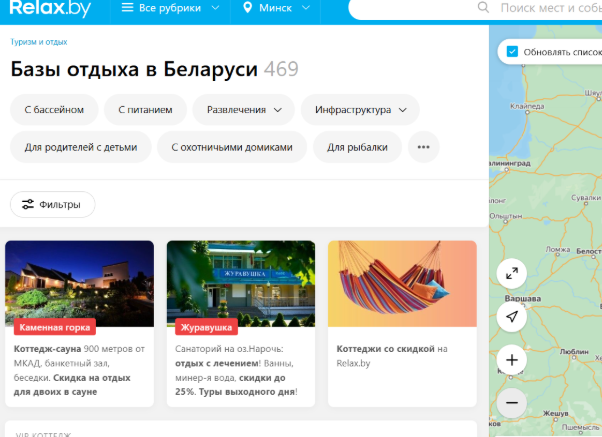Follow the Туризм и отдых breadcrumb link
Viewport: 602px width, 437px height.
(x=39, y=42)
